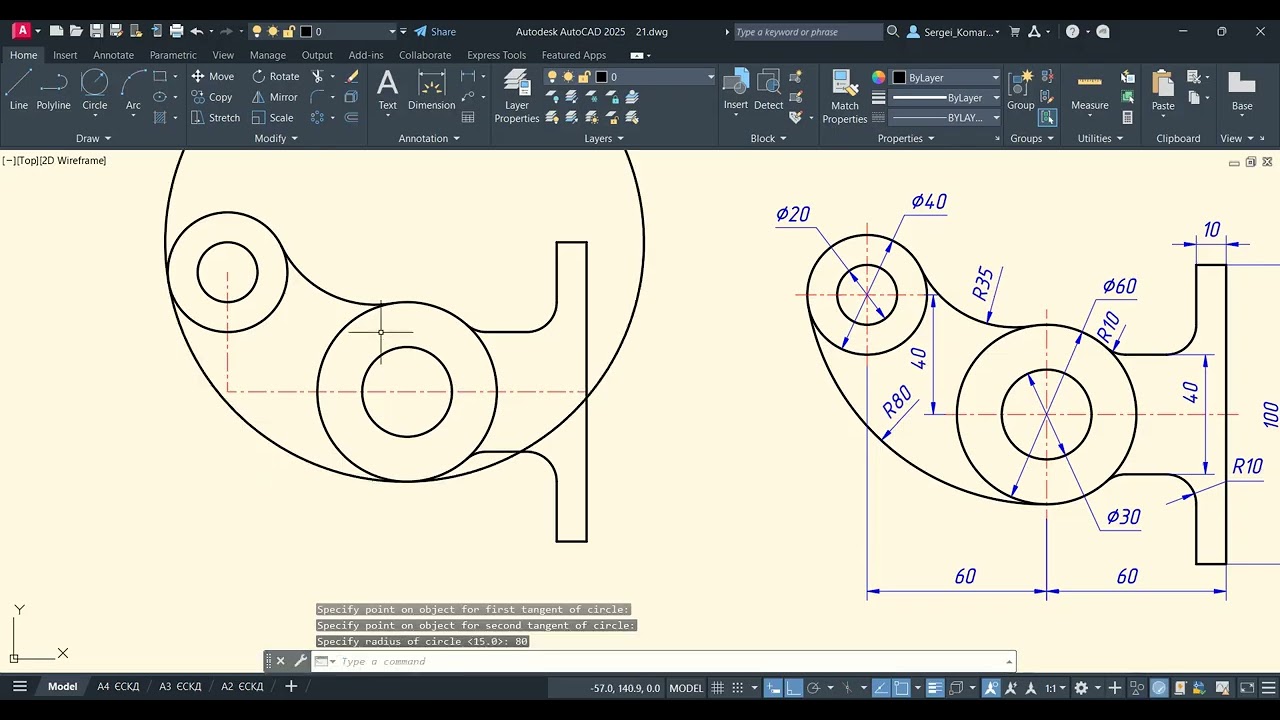Open the Manage ribbon tab
Viewport: 1280px width, 720px height.
[x=268, y=55]
